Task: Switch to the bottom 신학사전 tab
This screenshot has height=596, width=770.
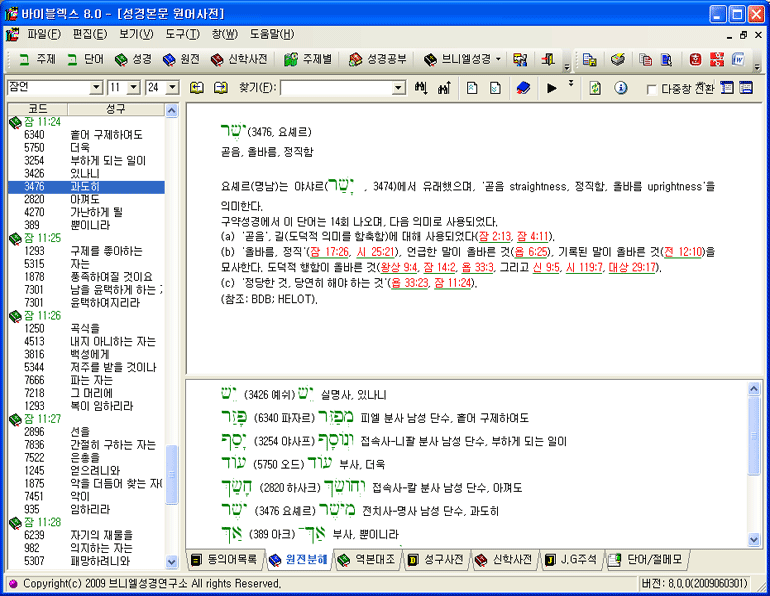Action: pyautogui.click(x=506, y=559)
